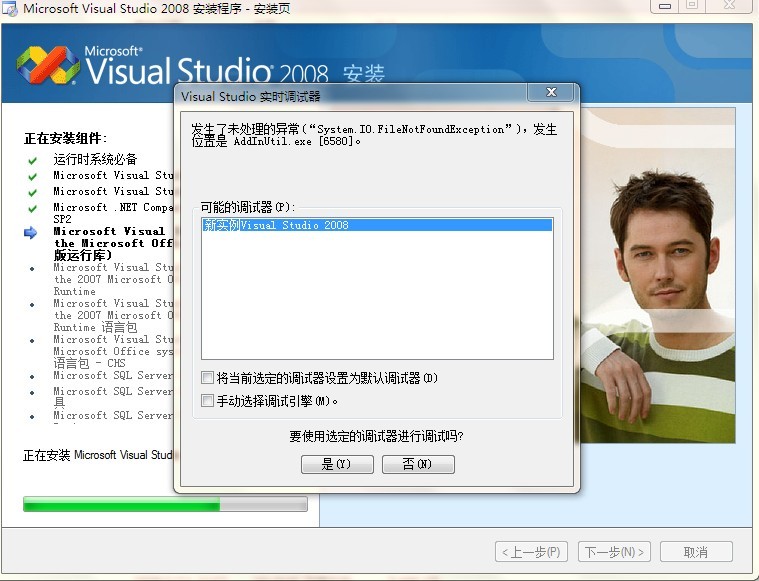
Task: Check 手动选择调试引擎 option
Action: tap(207, 400)
